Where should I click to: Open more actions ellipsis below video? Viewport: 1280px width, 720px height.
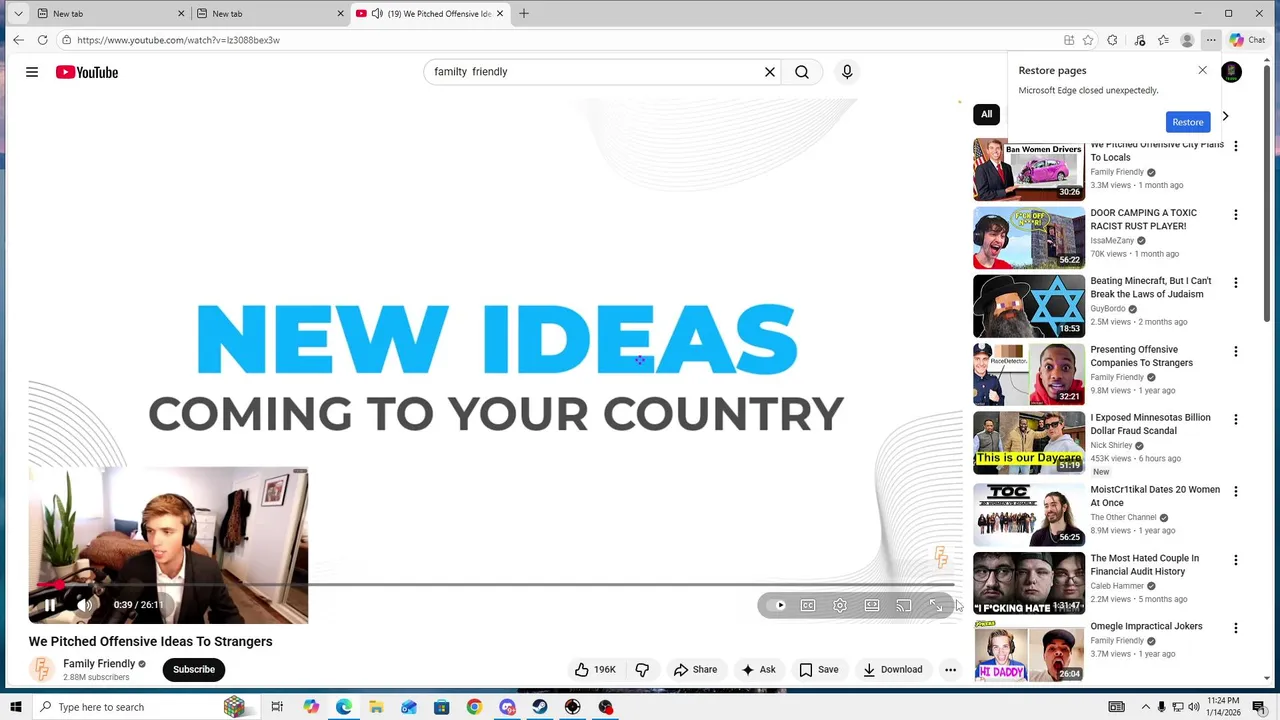tap(951, 670)
